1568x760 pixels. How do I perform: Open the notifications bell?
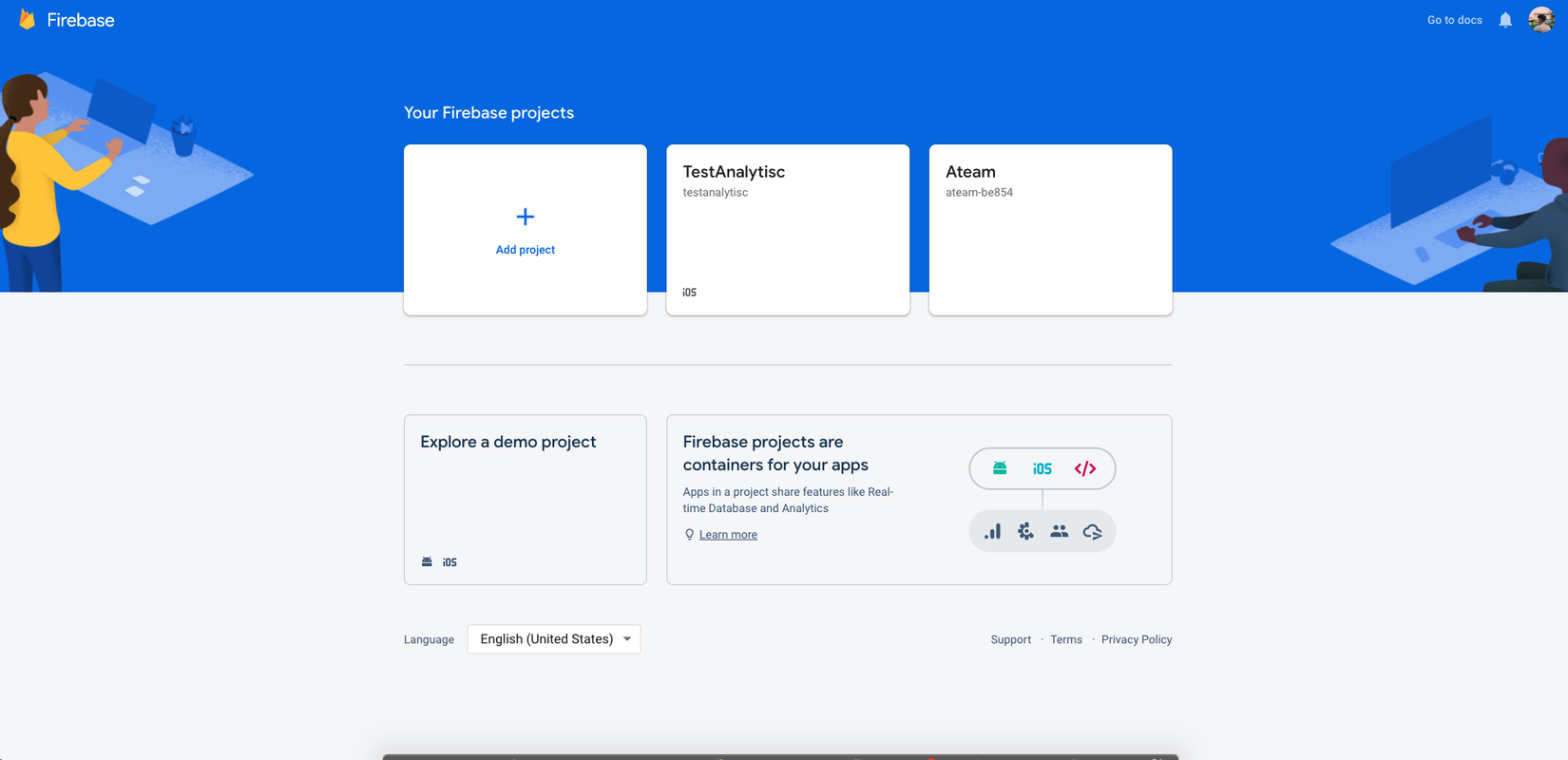tap(1505, 20)
